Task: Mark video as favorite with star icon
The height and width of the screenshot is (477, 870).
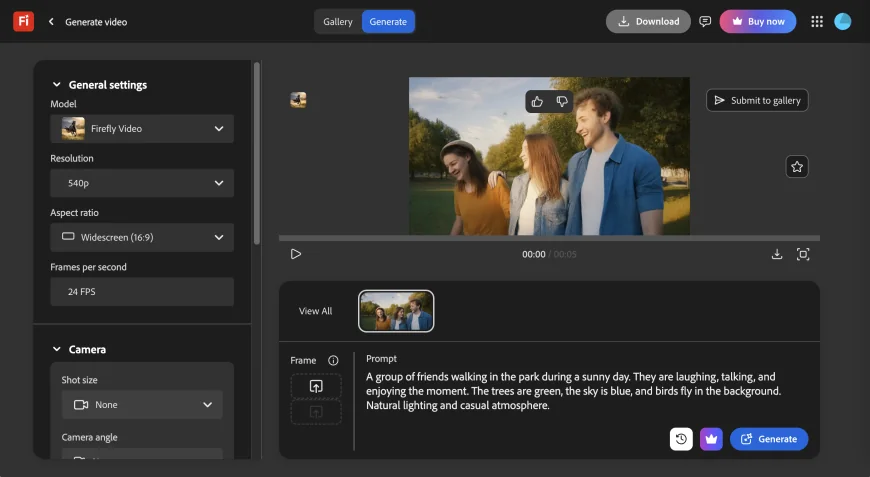Action: [x=797, y=167]
